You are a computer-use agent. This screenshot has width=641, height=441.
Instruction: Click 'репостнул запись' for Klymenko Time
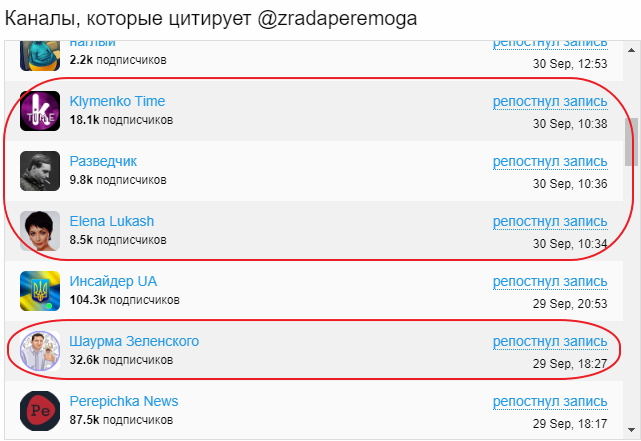click(549, 102)
